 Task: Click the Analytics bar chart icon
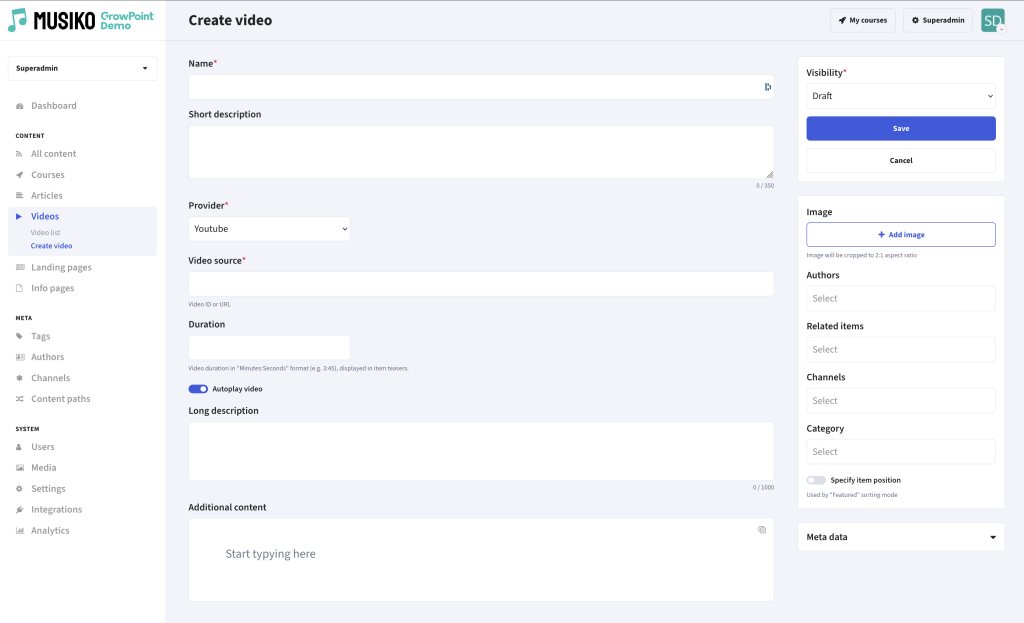[x=20, y=530]
